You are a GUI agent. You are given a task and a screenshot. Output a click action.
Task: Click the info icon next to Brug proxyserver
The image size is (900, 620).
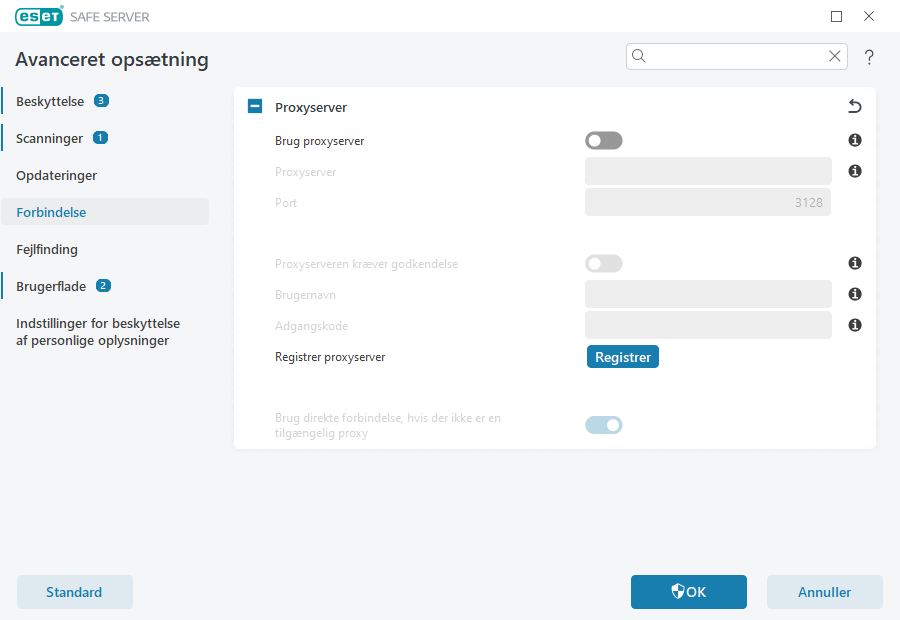(855, 140)
